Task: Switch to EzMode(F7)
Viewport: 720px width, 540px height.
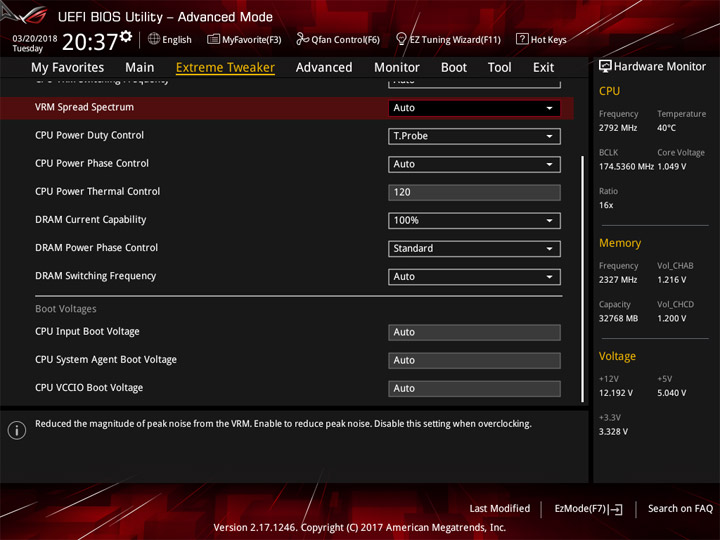Action: pyautogui.click(x=588, y=509)
